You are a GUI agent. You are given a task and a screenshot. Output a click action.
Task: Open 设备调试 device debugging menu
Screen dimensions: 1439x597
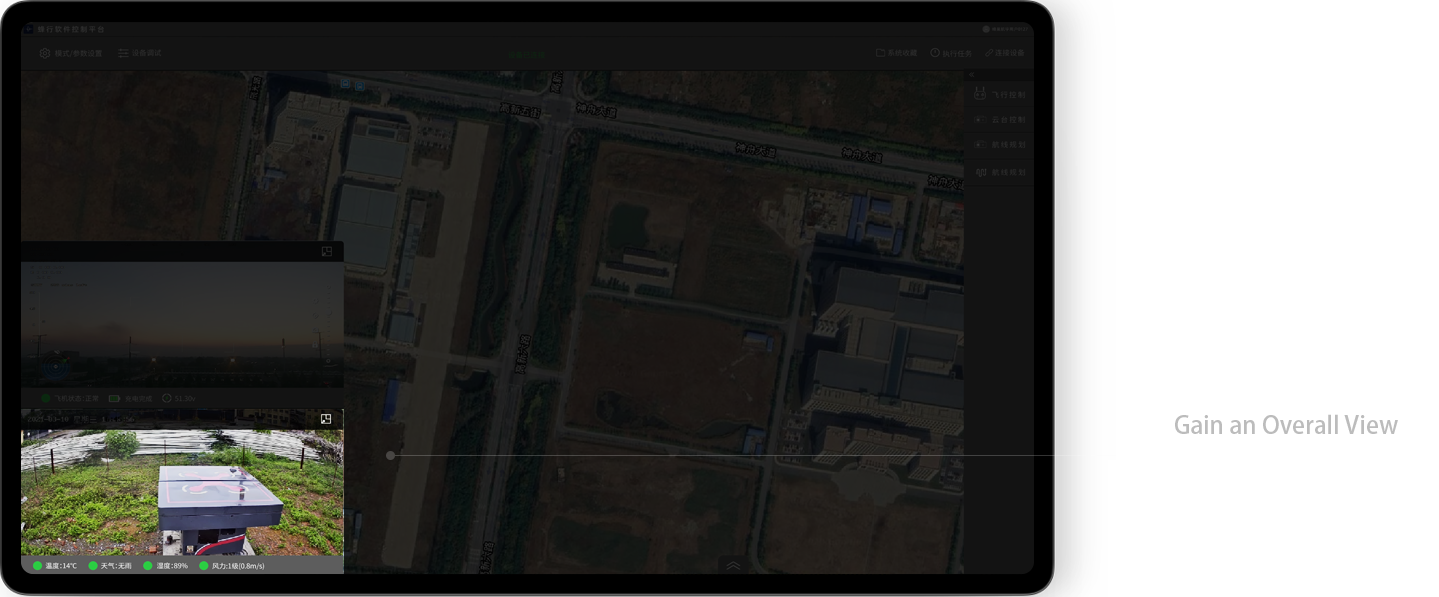click(139, 53)
